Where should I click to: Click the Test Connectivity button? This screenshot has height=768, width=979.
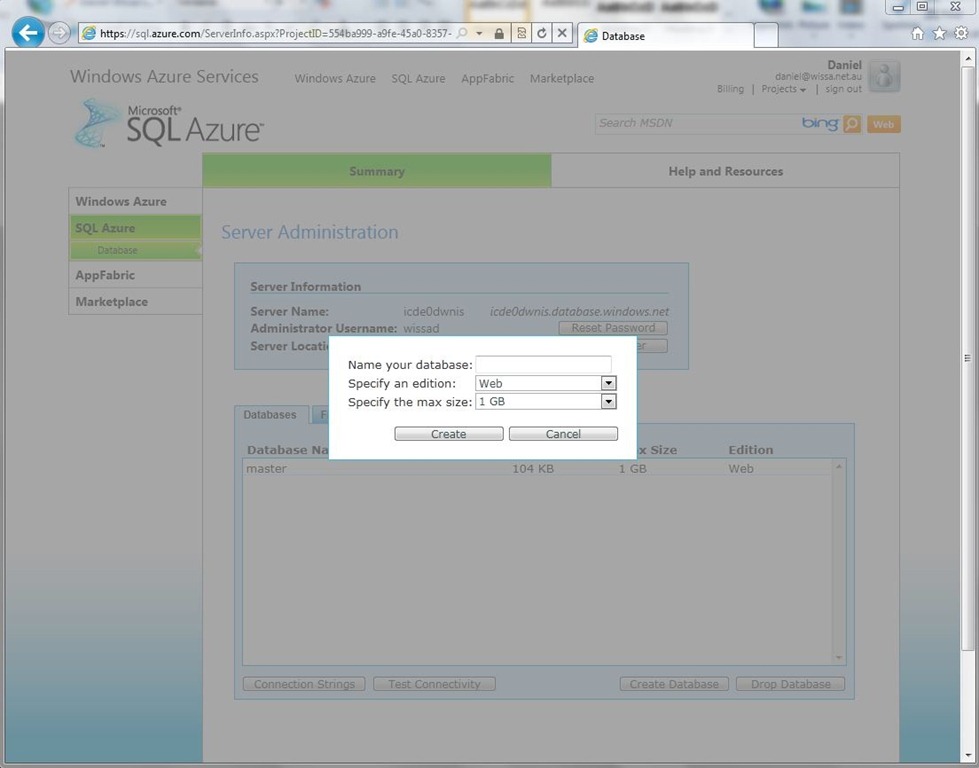(x=435, y=684)
